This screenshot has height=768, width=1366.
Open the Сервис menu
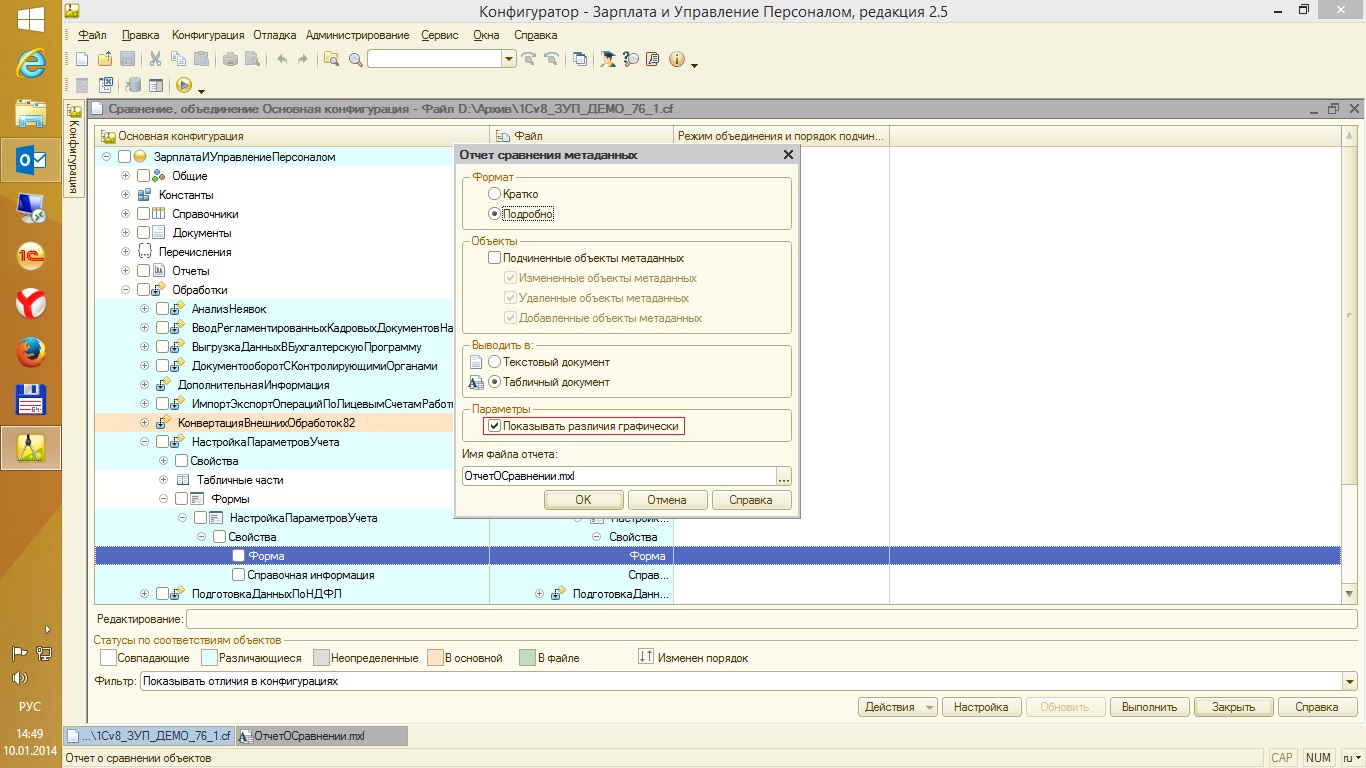coord(440,35)
